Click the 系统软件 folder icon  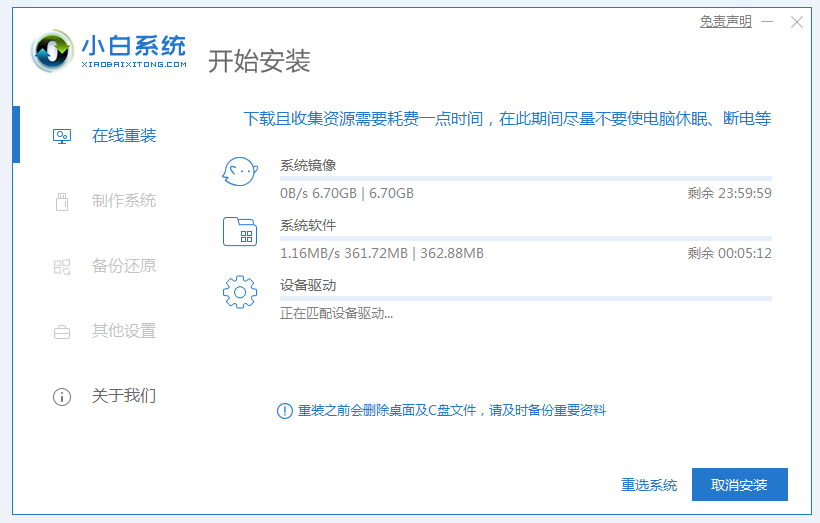pos(240,232)
